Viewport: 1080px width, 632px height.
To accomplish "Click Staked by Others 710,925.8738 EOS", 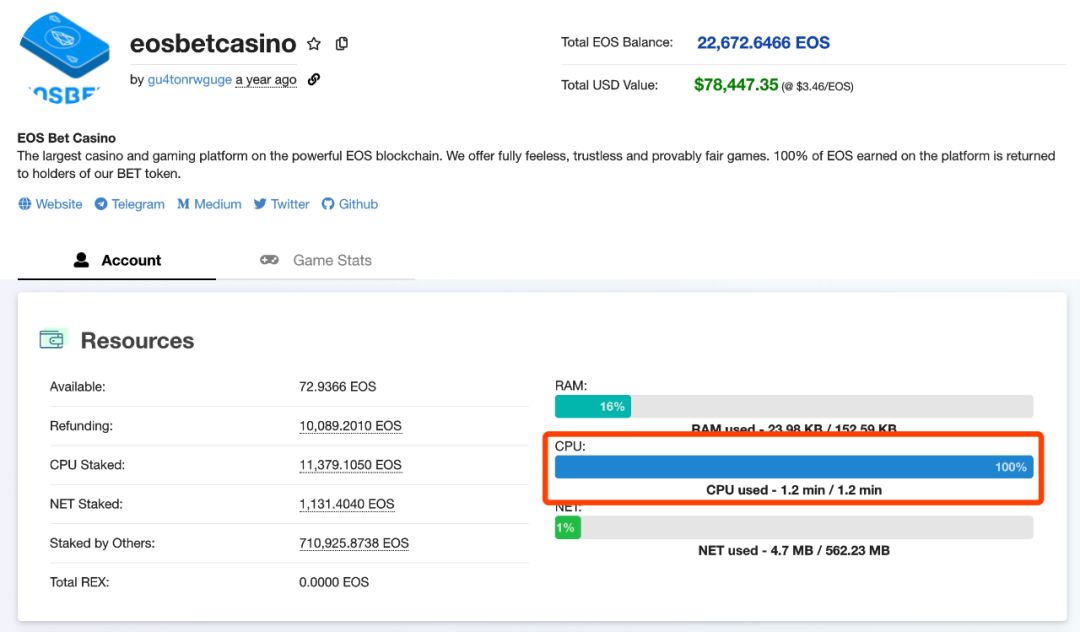I will tap(354, 543).
